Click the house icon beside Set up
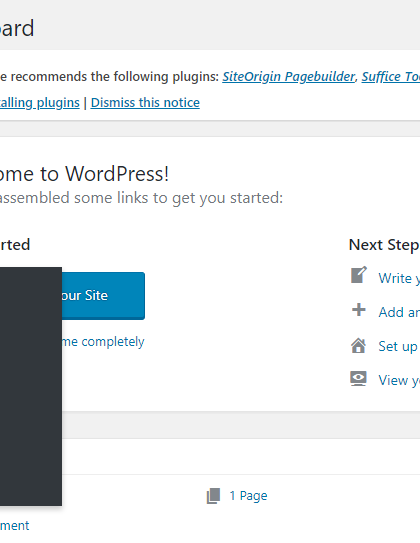The height and width of the screenshot is (543, 420). click(358, 345)
